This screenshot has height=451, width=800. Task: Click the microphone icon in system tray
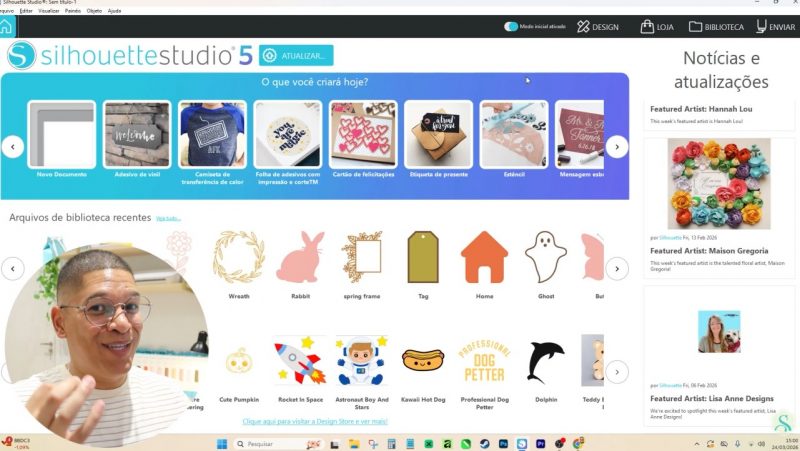coord(737,444)
